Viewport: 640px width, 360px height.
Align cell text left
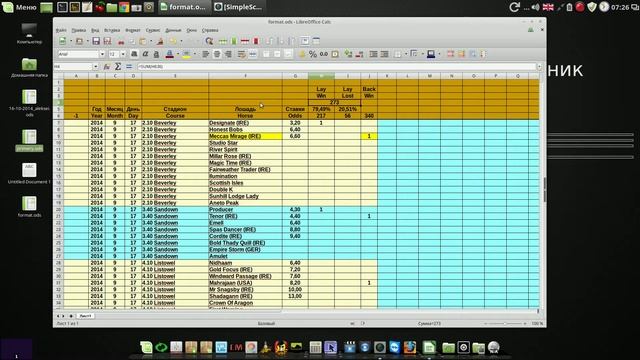(x=205, y=54)
